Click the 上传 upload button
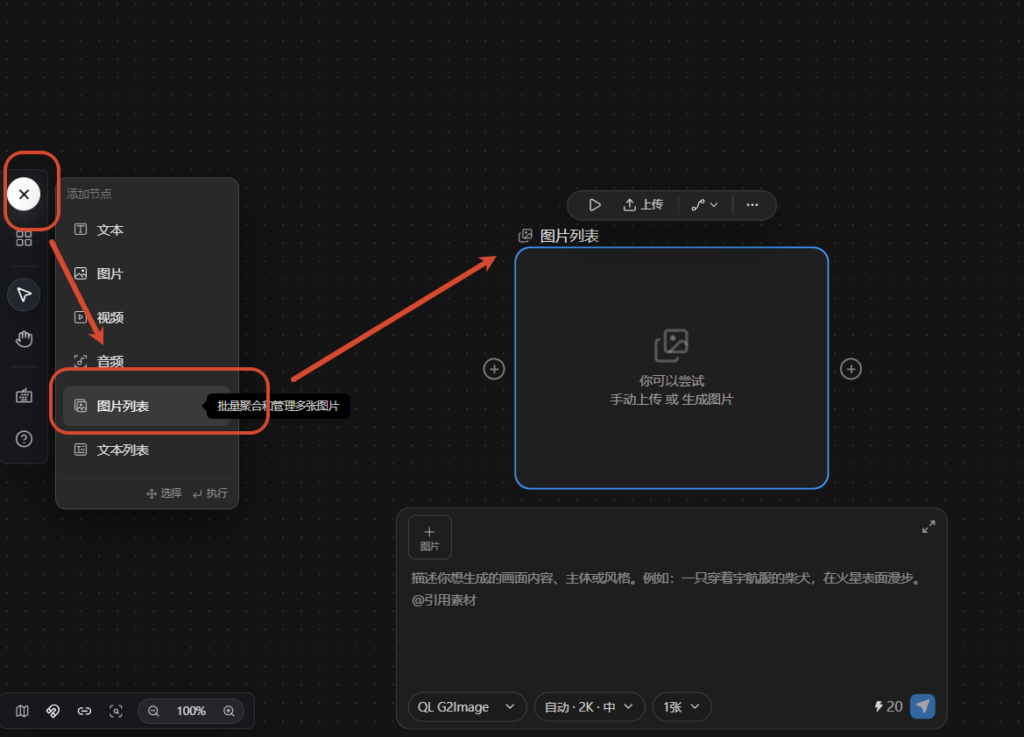1024x737 pixels. click(643, 205)
